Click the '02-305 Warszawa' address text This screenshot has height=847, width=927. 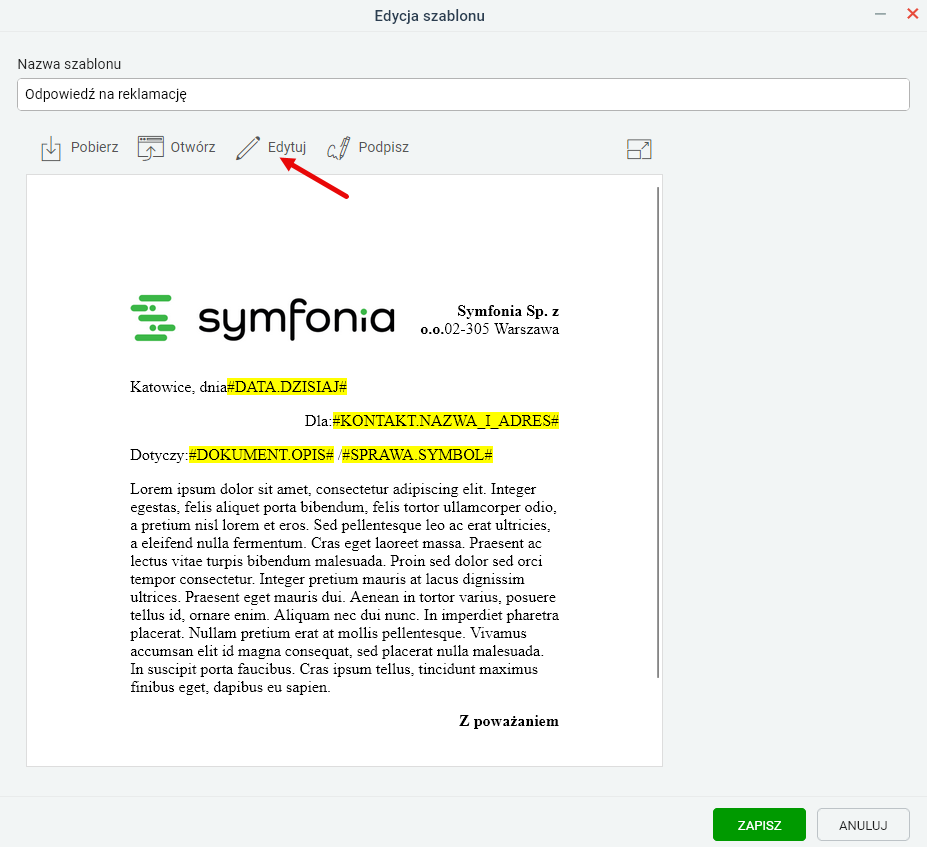(x=501, y=329)
